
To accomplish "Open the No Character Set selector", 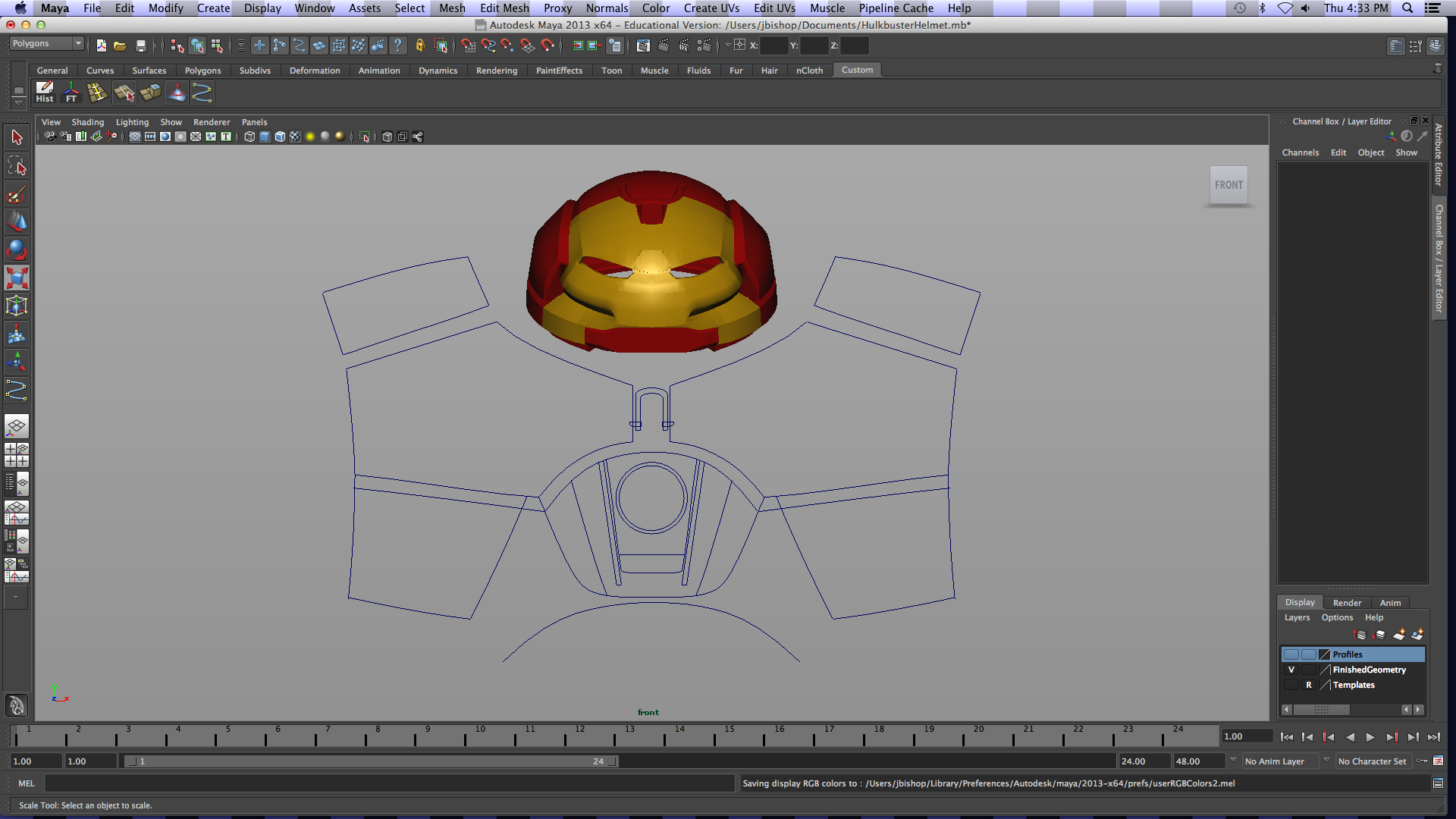I will click(1373, 761).
